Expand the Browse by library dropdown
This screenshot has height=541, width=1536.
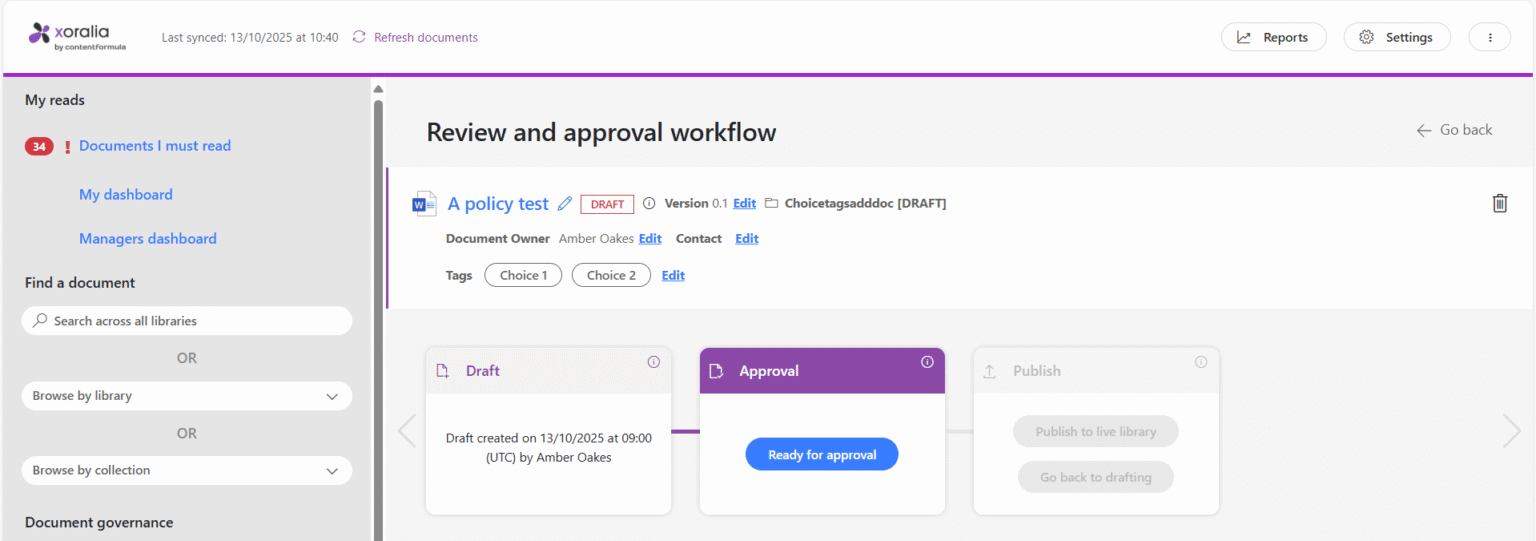pyautogui.click(x=187, y=396)
